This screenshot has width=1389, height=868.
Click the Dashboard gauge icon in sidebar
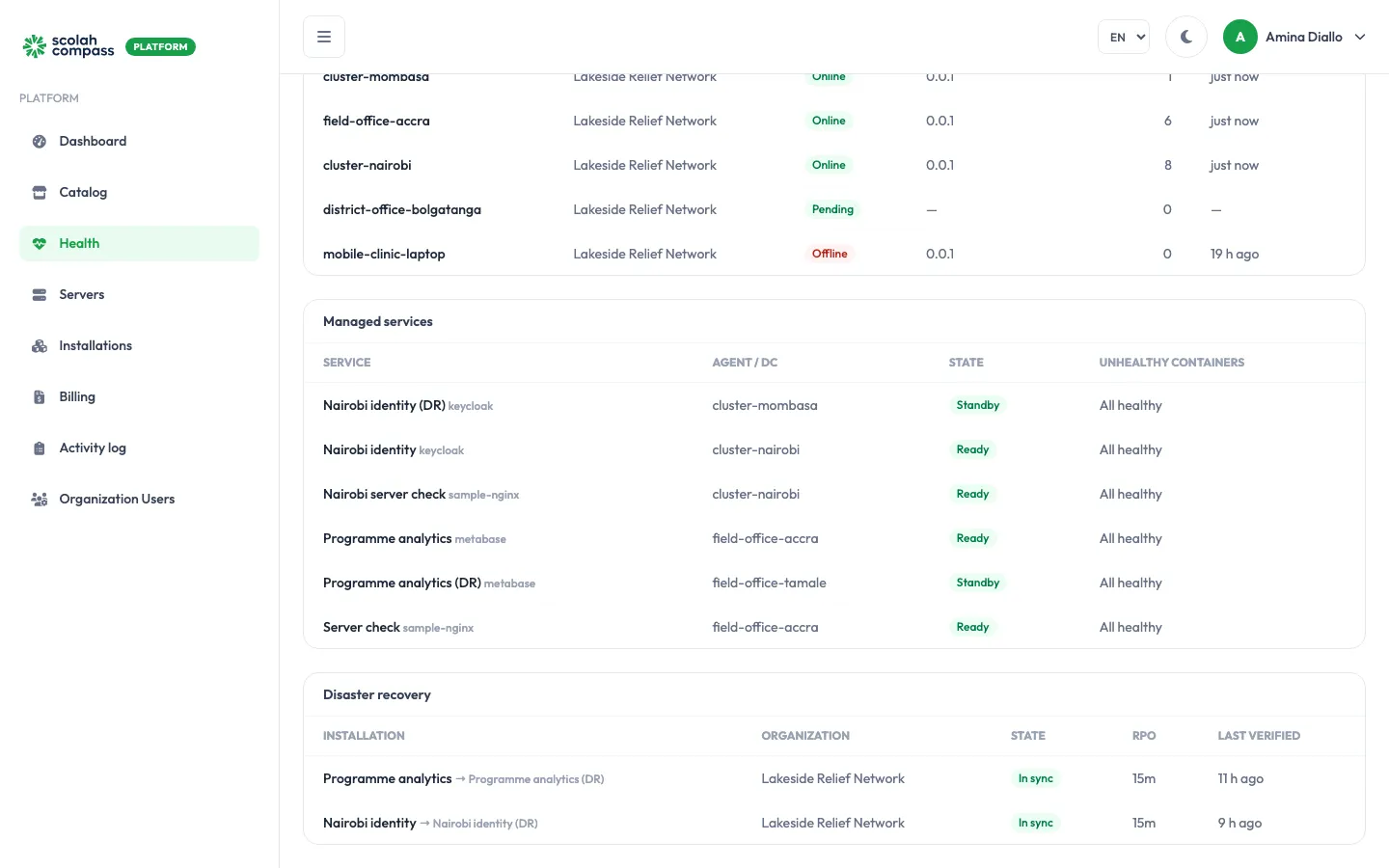coord(40,142)
